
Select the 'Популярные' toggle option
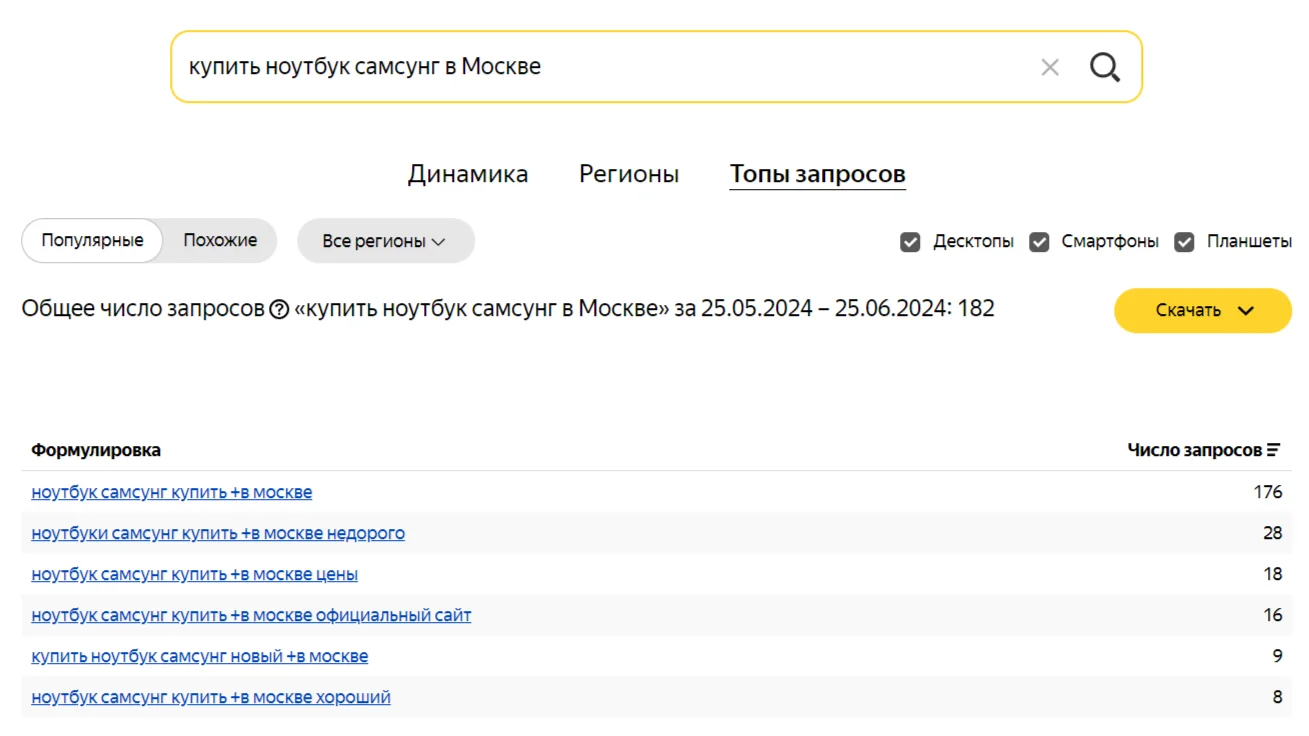92,241
